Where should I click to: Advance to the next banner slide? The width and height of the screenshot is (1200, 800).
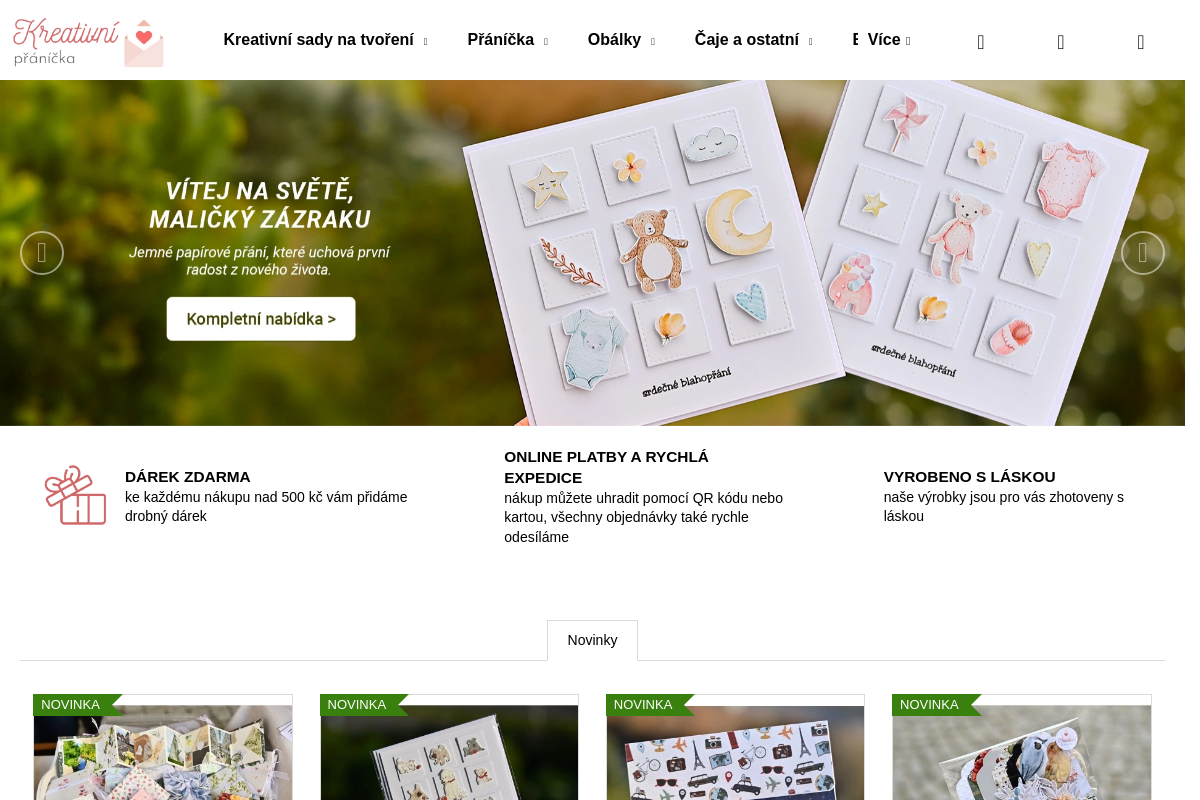pos(1143,253)
